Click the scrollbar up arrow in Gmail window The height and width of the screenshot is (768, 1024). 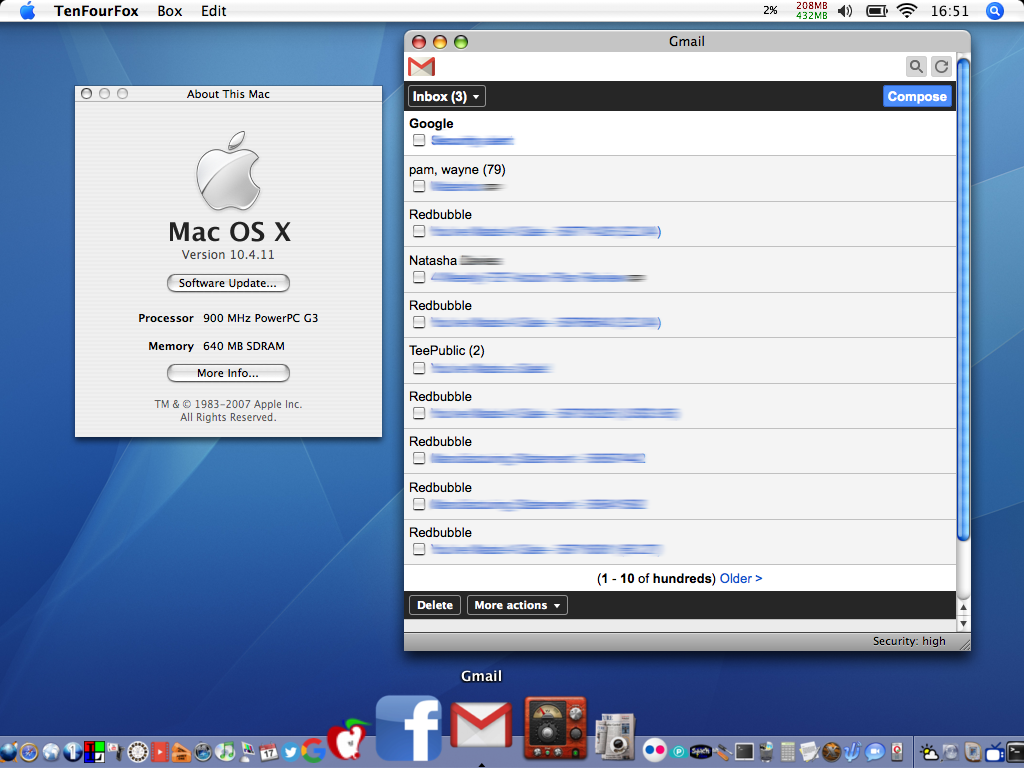963,607
